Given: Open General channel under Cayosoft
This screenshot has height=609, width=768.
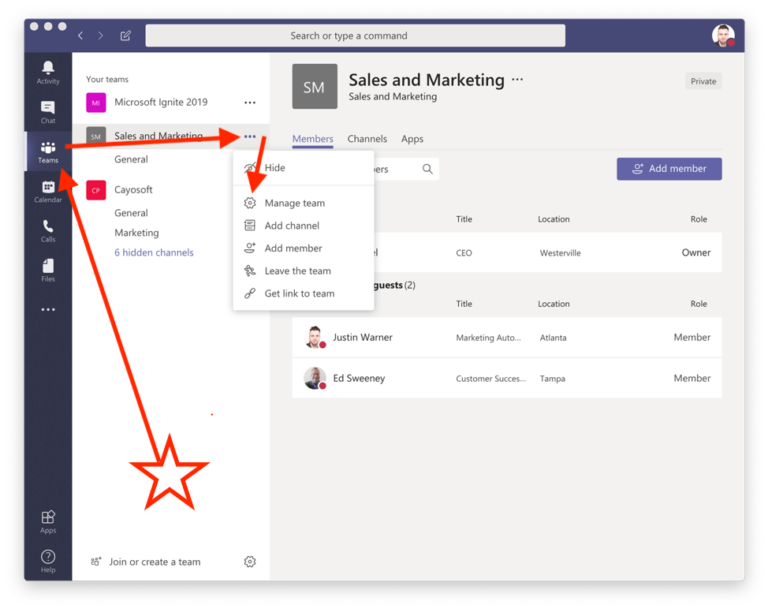Looking at the screenshot, I should pyautogui.click(x=131, y=213).
